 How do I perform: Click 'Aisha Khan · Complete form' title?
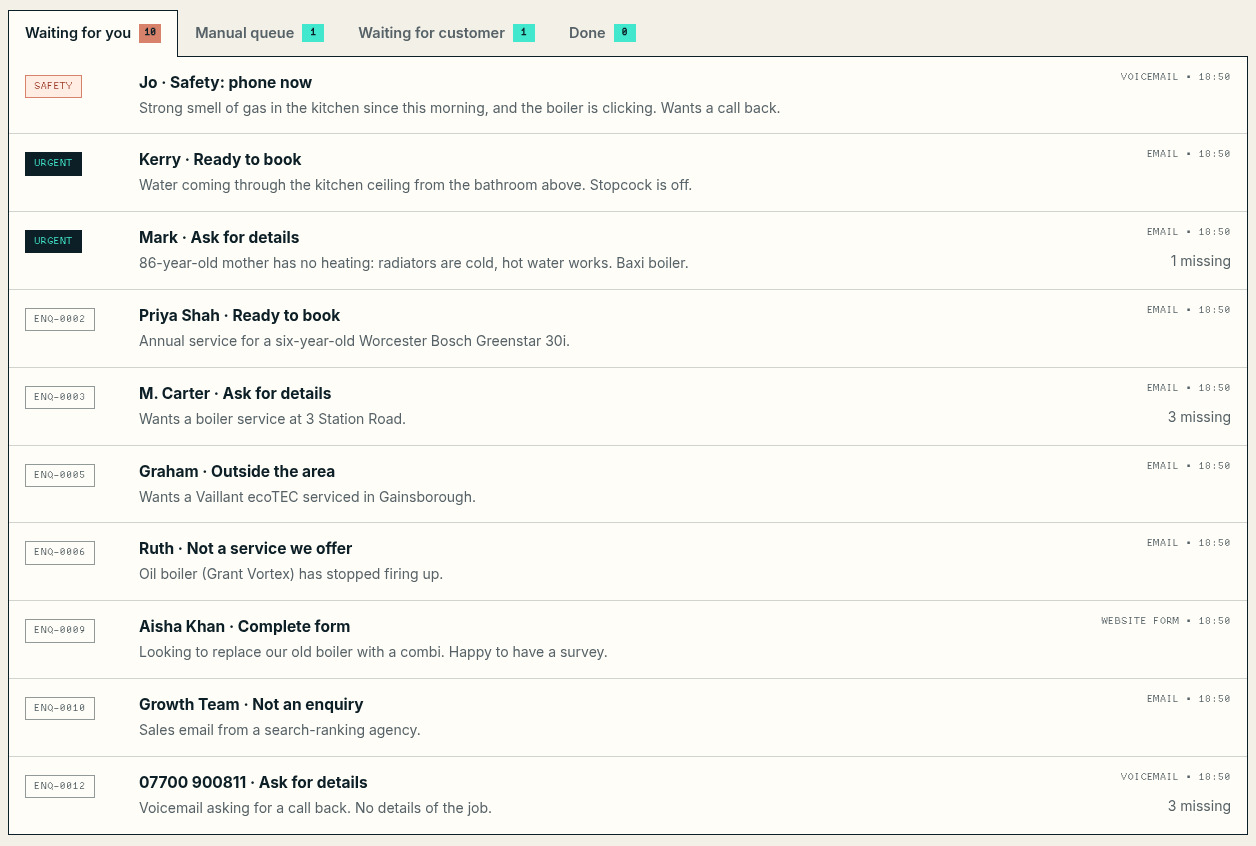pyautogui.click(x=245, y=626)
